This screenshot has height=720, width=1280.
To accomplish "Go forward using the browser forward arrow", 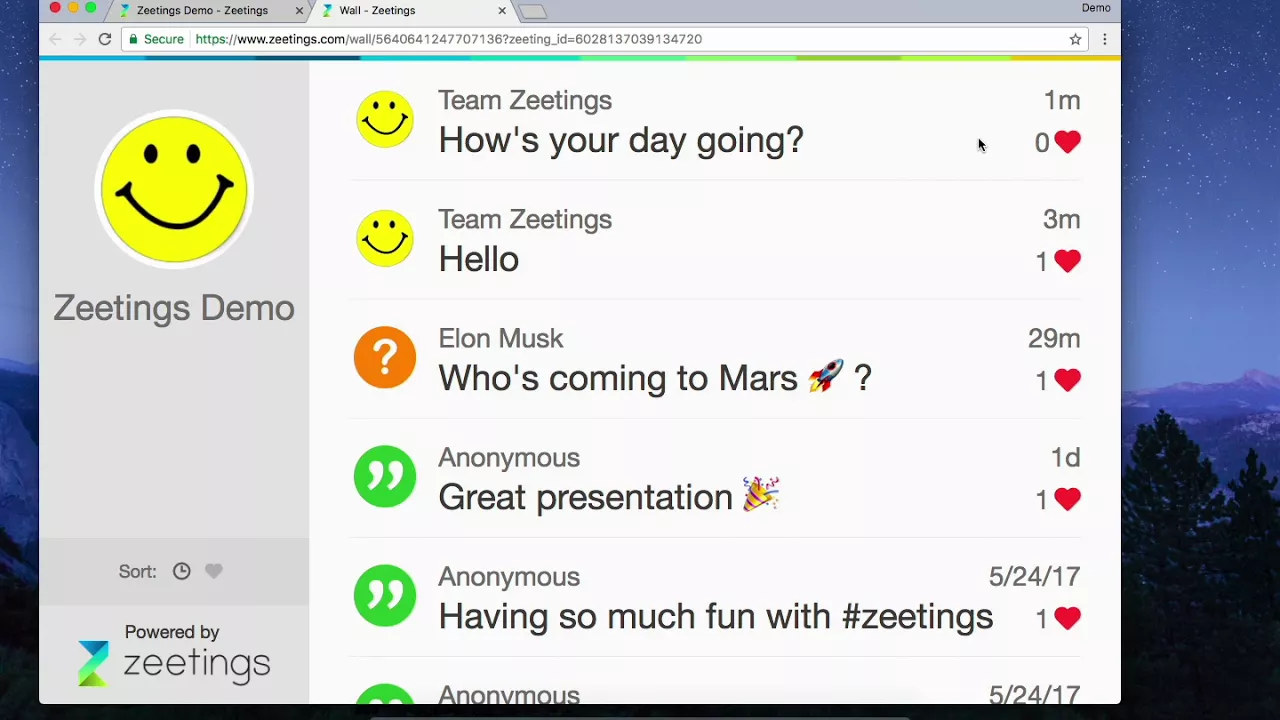I will [80, 39].
